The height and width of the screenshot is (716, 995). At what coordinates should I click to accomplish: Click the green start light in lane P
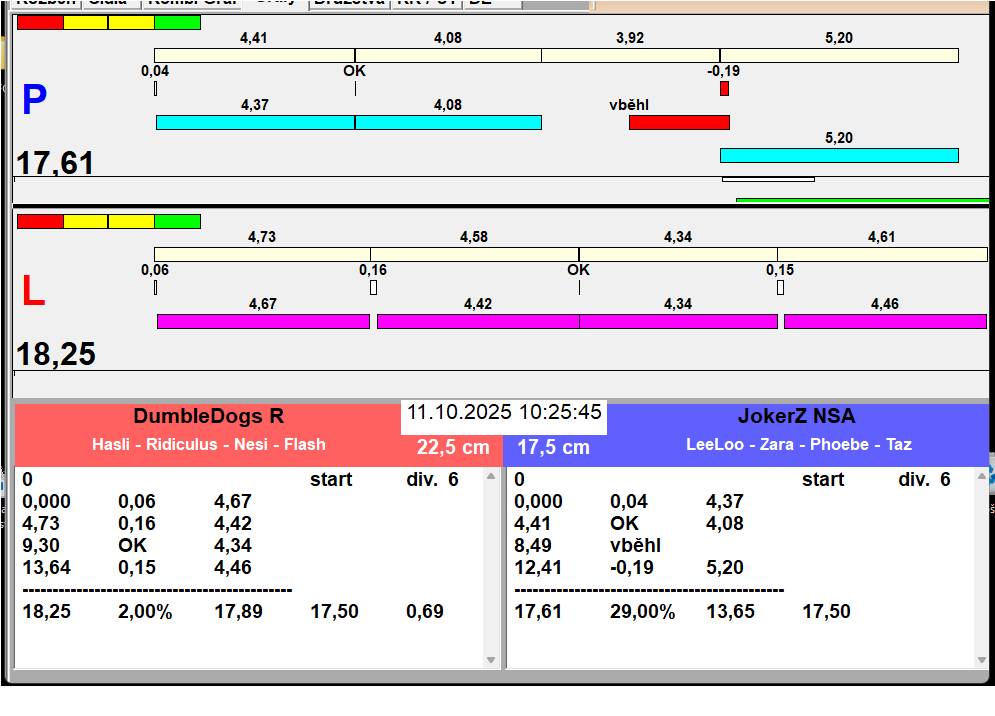(x=178, y=22)
